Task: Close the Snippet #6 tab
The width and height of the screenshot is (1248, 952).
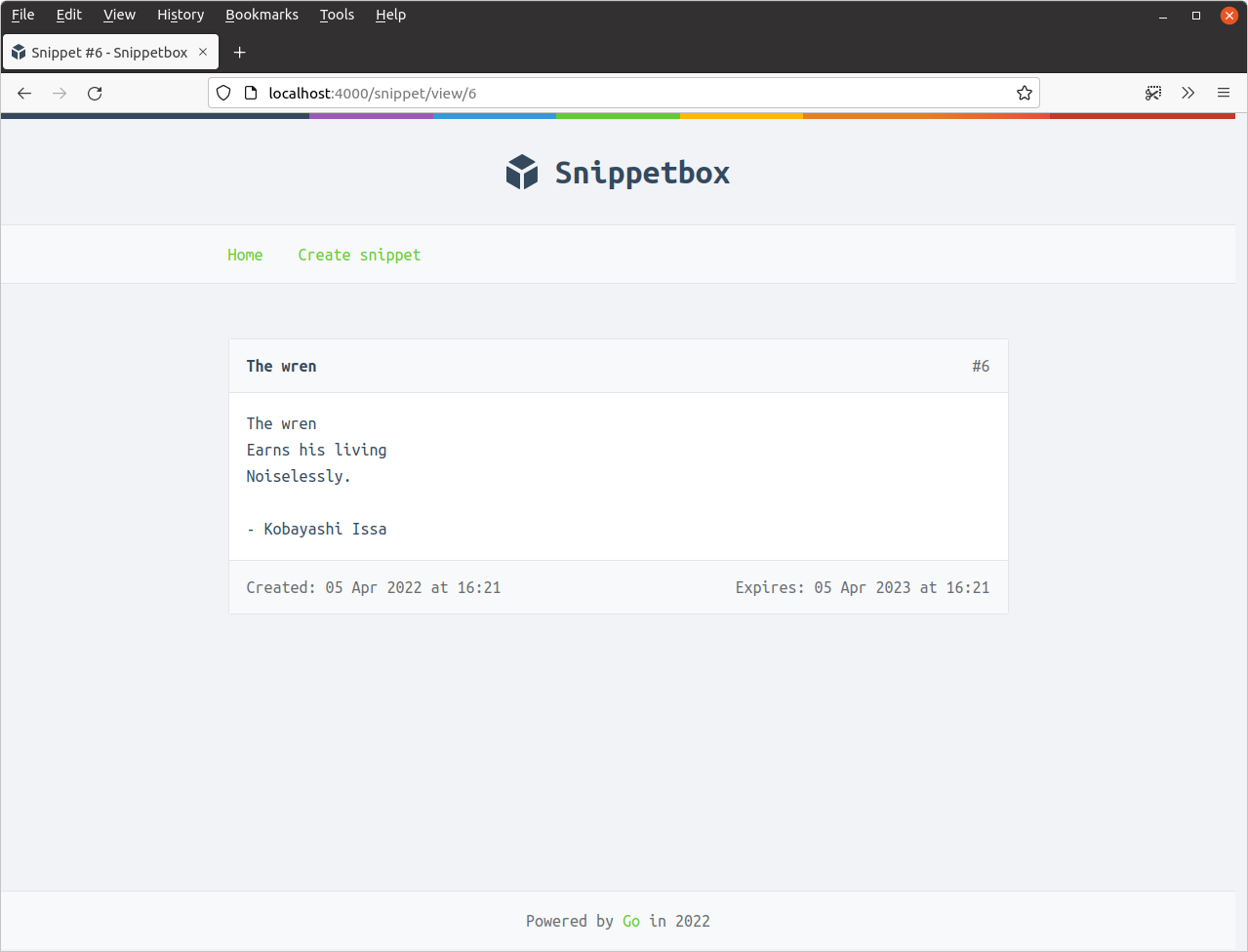Action: [x=203, y=53]
